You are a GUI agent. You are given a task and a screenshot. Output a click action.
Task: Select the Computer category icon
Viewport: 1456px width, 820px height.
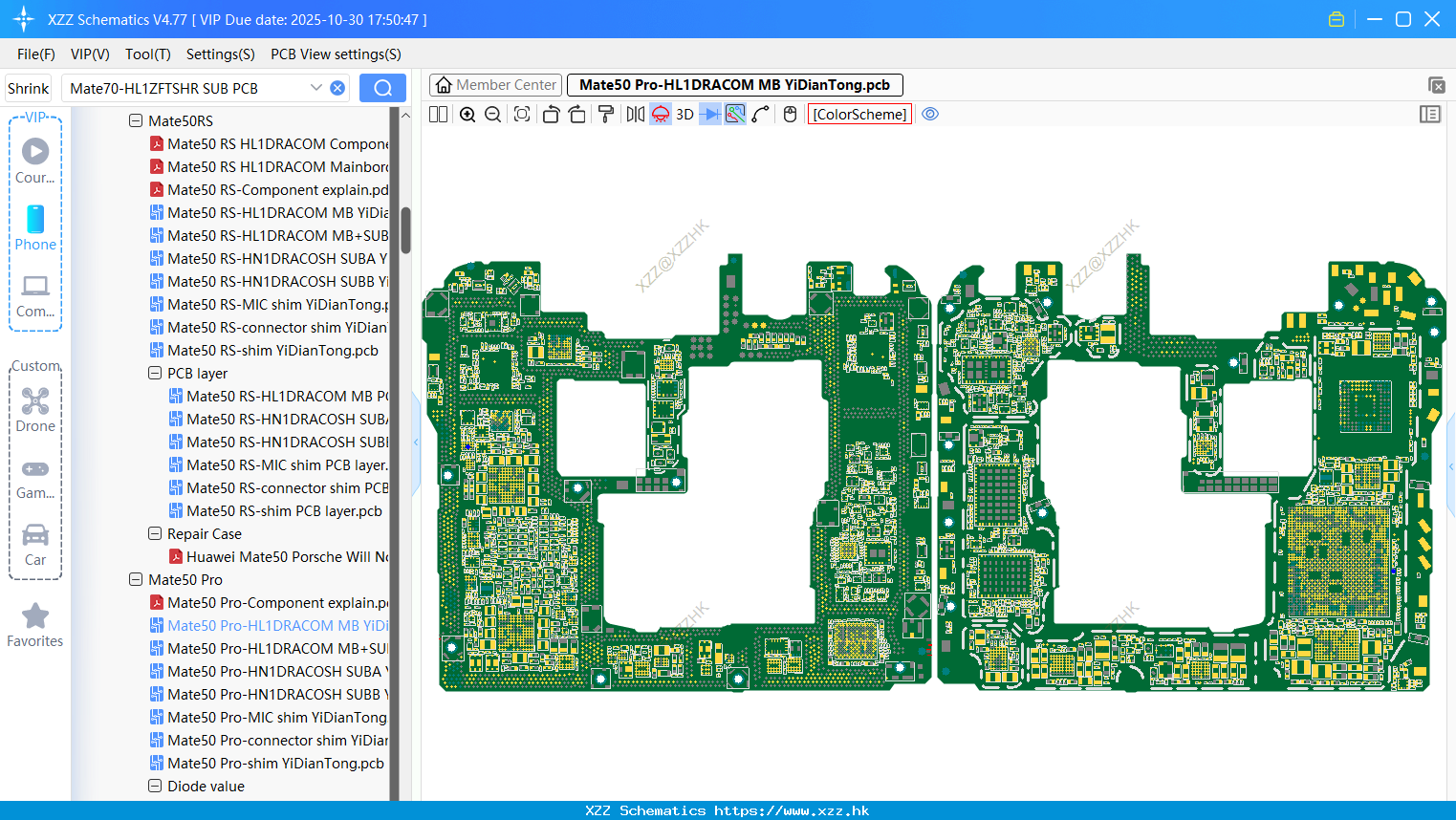pos(35,295)
